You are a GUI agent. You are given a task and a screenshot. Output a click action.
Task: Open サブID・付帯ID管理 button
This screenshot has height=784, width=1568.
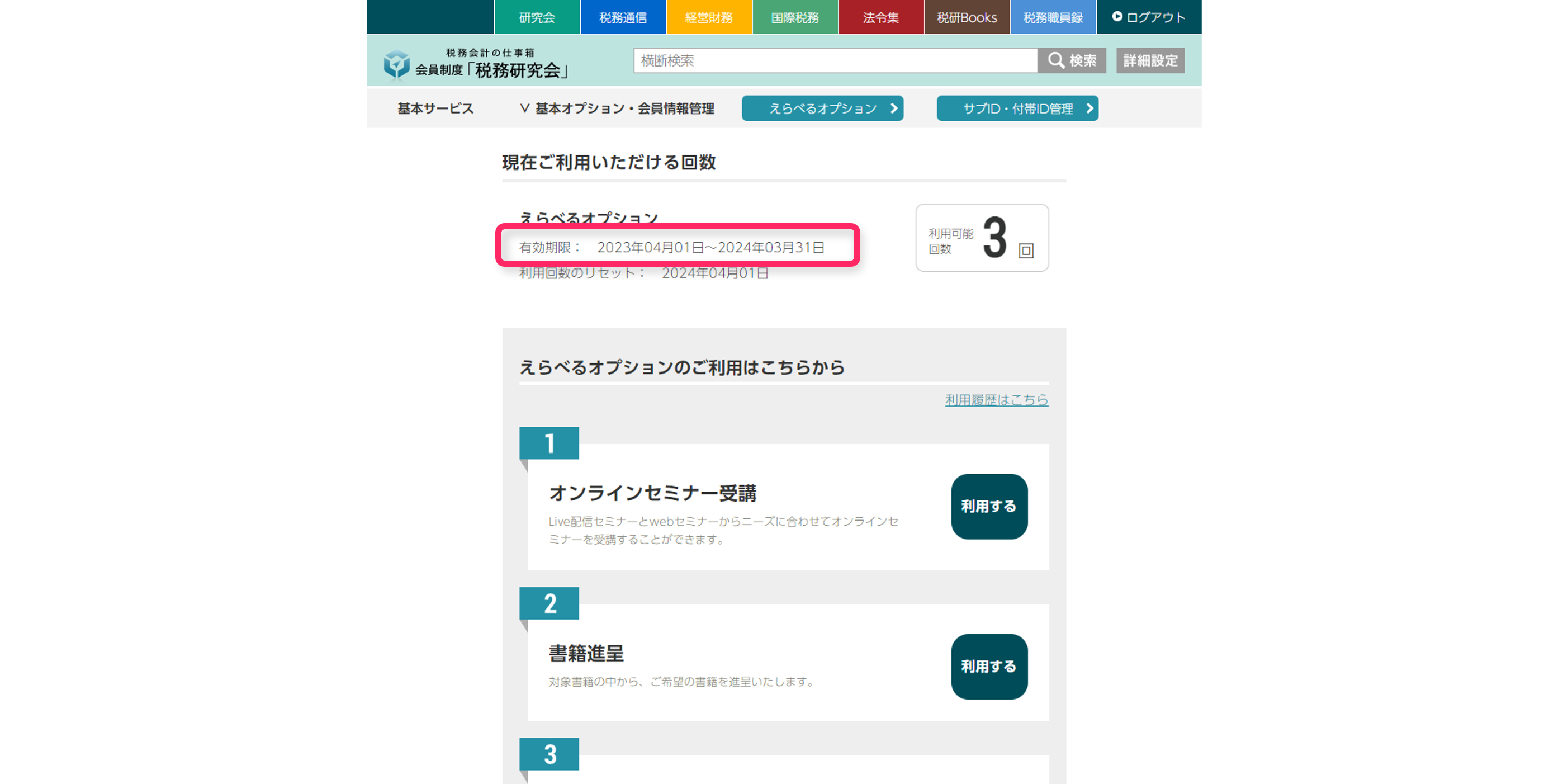point(1017,108)
